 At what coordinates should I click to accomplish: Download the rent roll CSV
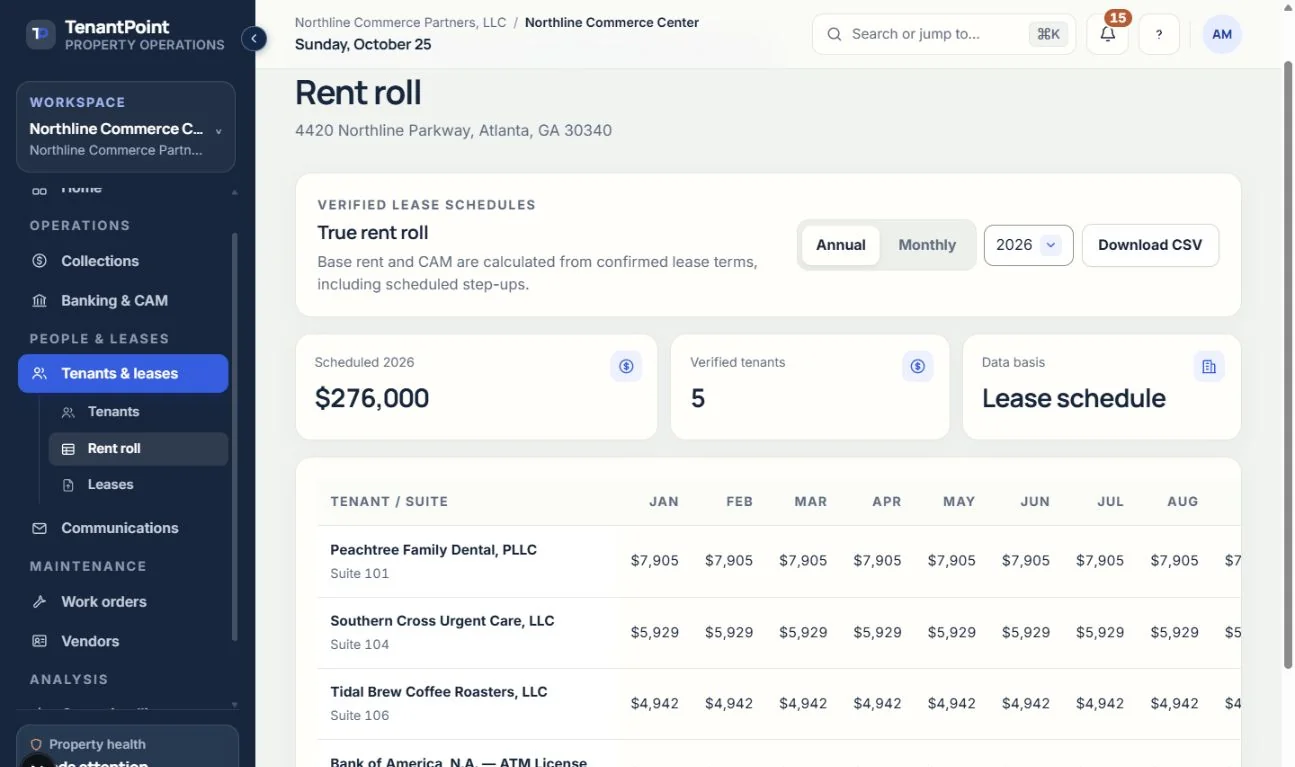1150,245
